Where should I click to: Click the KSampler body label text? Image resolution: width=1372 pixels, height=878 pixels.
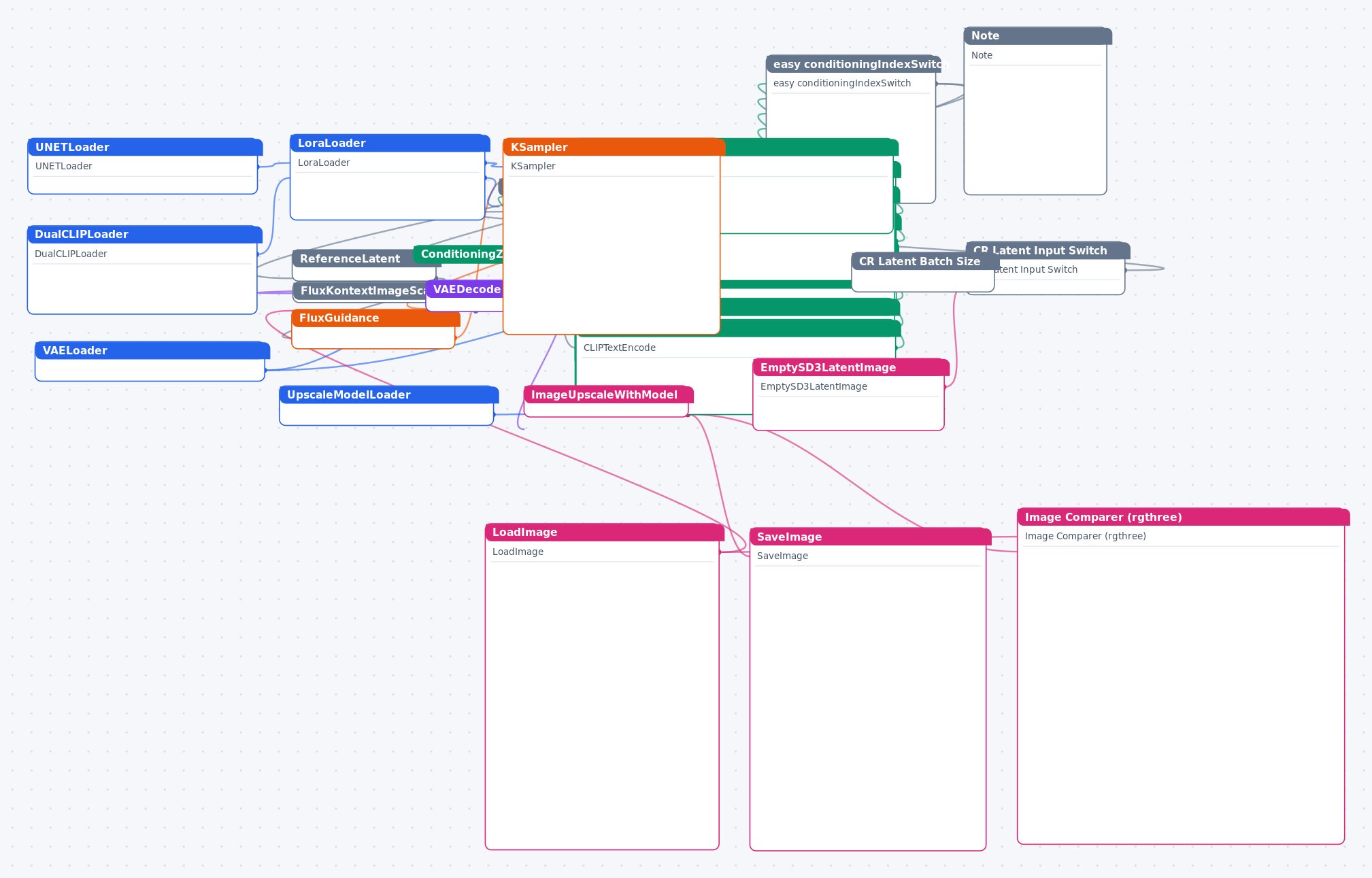pyautogui.click(x=533, y=166)
